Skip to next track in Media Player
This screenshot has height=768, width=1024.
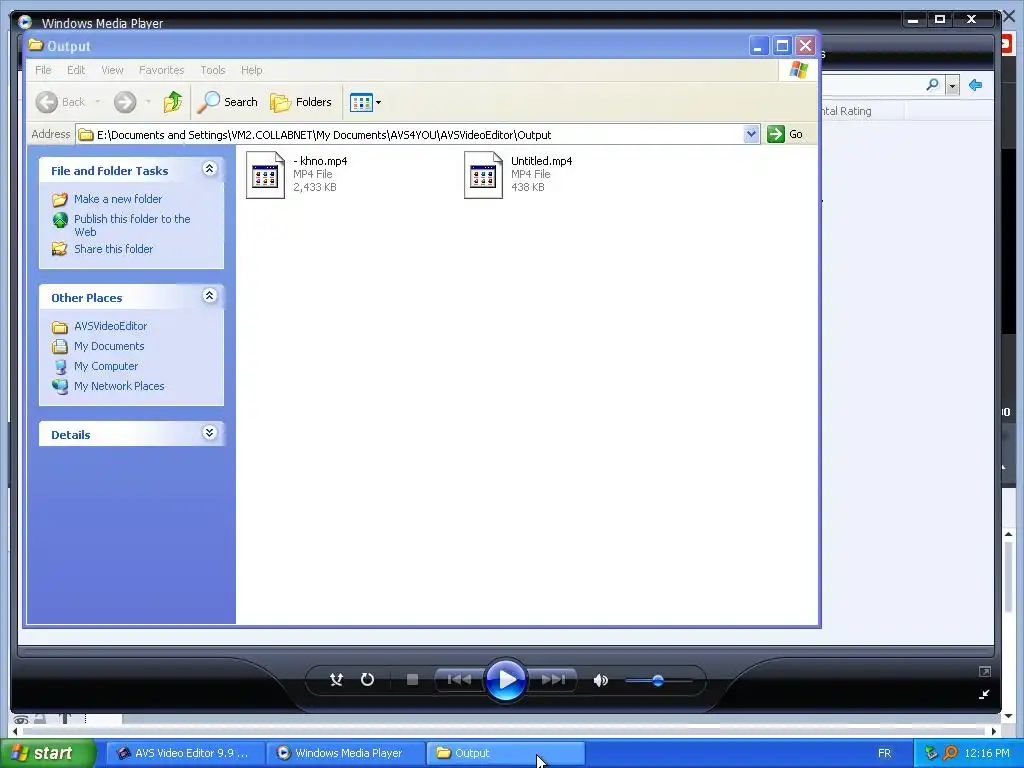[x=553, y=680]
